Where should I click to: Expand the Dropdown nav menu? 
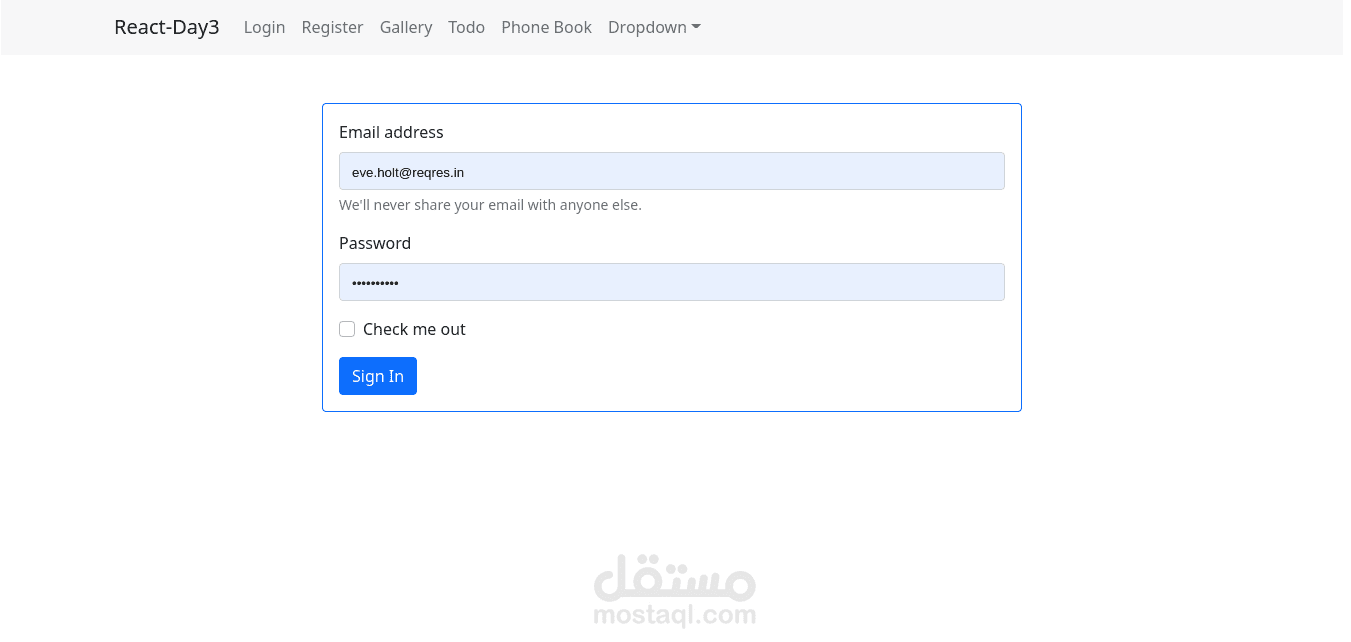tap(647, 27)
